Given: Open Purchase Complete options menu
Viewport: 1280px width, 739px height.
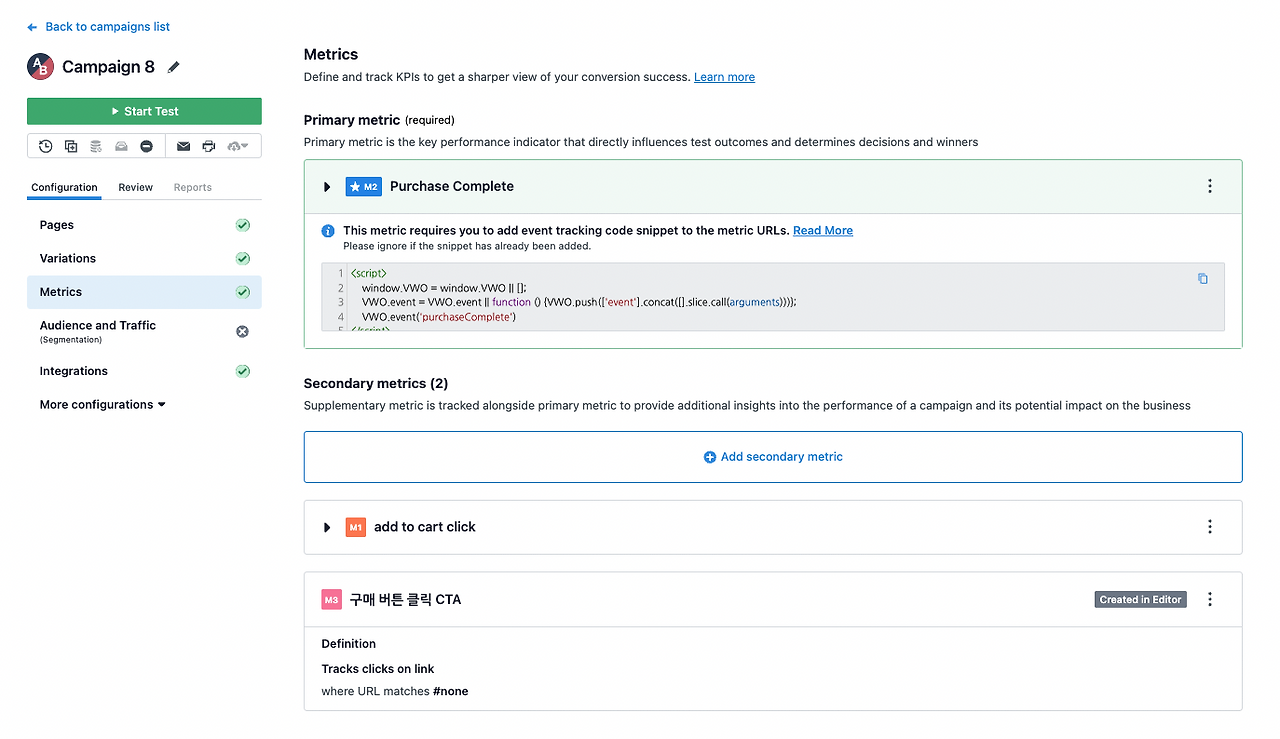Looking at the screenshot, I should pos(1209,186).
